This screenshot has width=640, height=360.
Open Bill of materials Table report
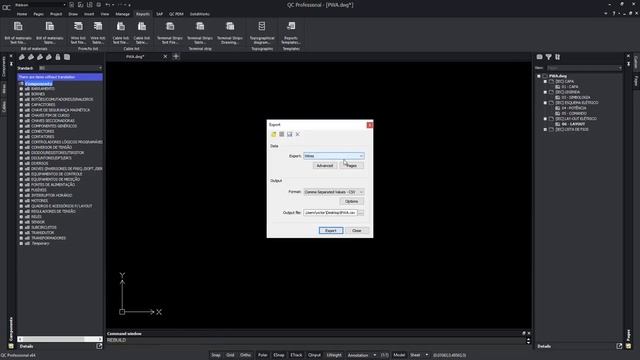coord(50,32)
